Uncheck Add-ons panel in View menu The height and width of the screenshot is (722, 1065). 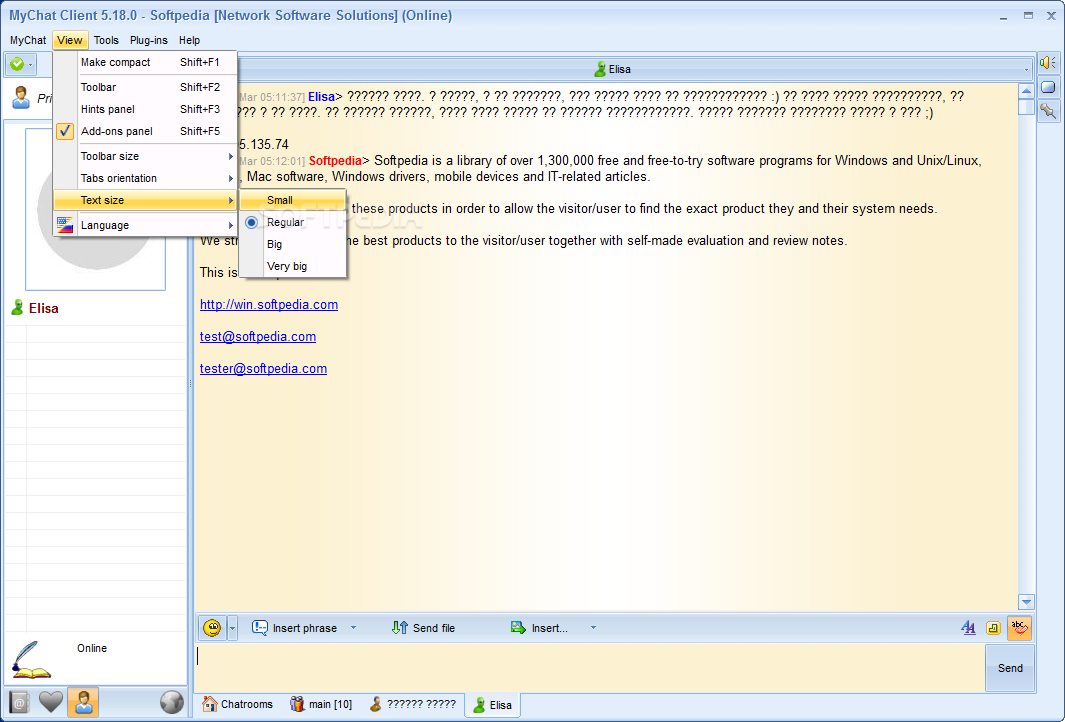coord(145,131)
